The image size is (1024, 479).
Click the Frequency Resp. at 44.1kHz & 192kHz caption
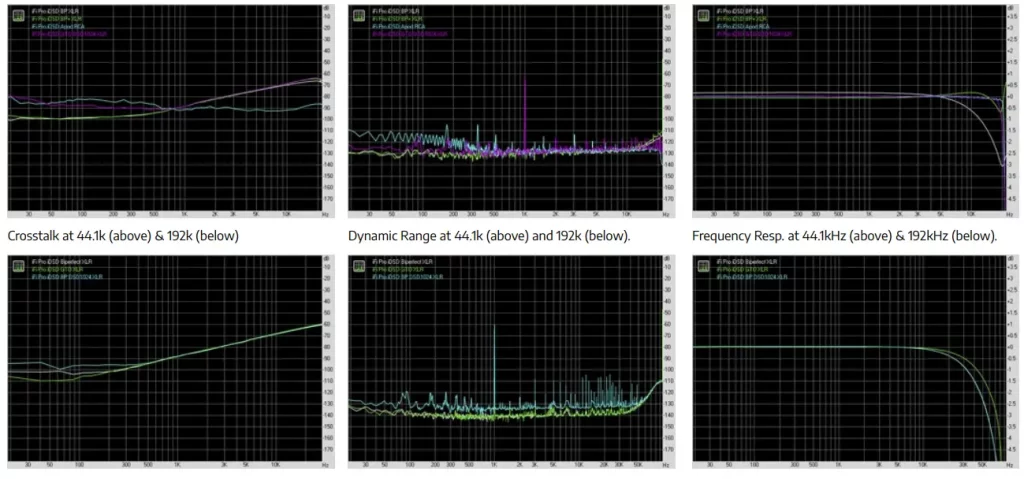tap(845, 235)
